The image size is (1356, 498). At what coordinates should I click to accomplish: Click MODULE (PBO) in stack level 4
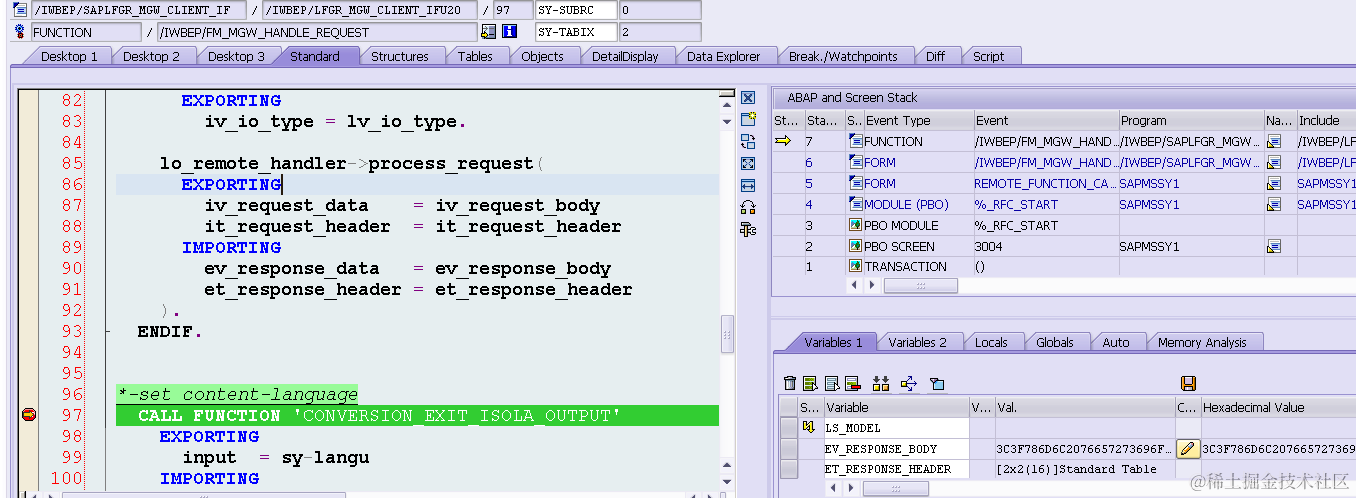point(906,205)
